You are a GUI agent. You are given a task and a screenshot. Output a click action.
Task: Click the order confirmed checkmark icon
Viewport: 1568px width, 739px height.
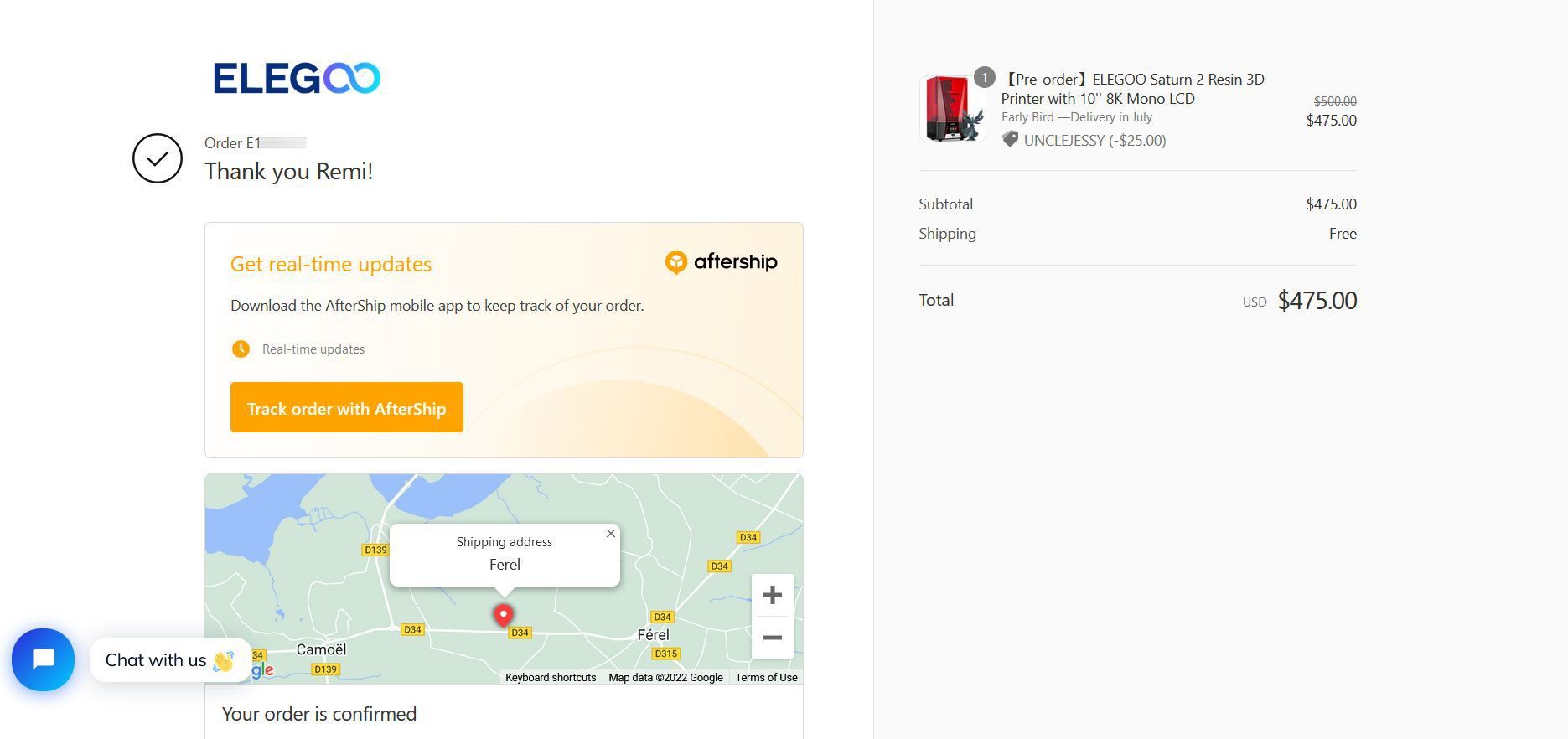(x=158, y=158)
